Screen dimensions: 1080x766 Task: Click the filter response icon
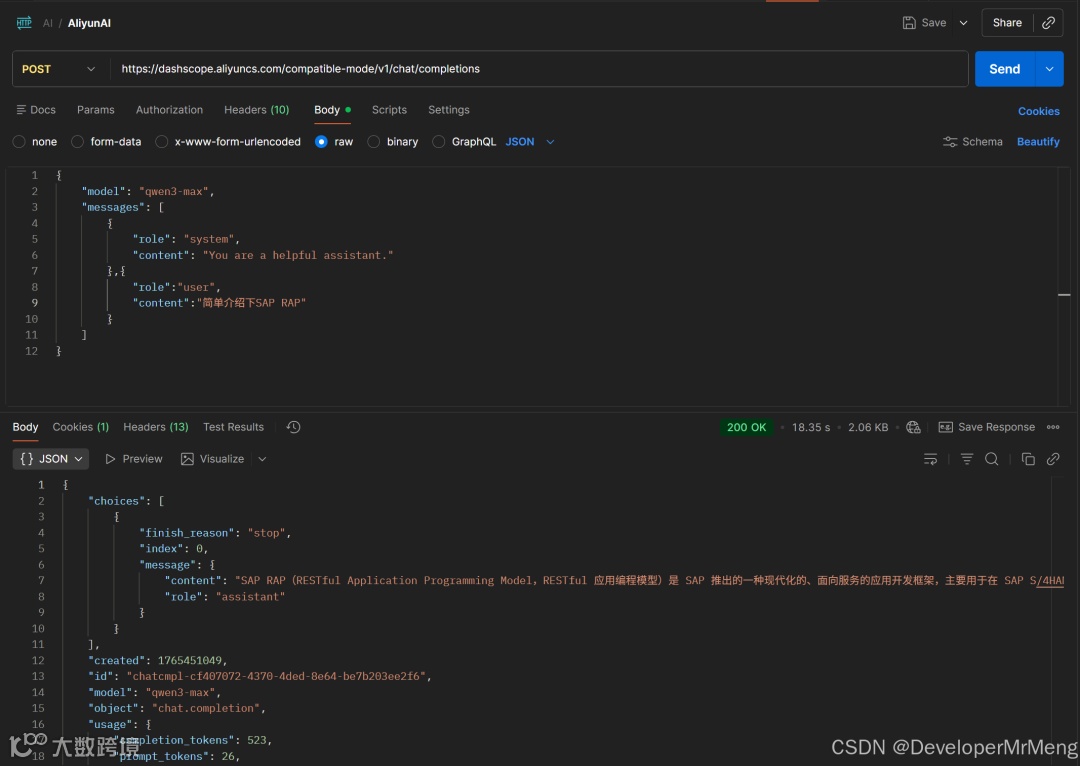pyautogui.click(x=966, y=459)
